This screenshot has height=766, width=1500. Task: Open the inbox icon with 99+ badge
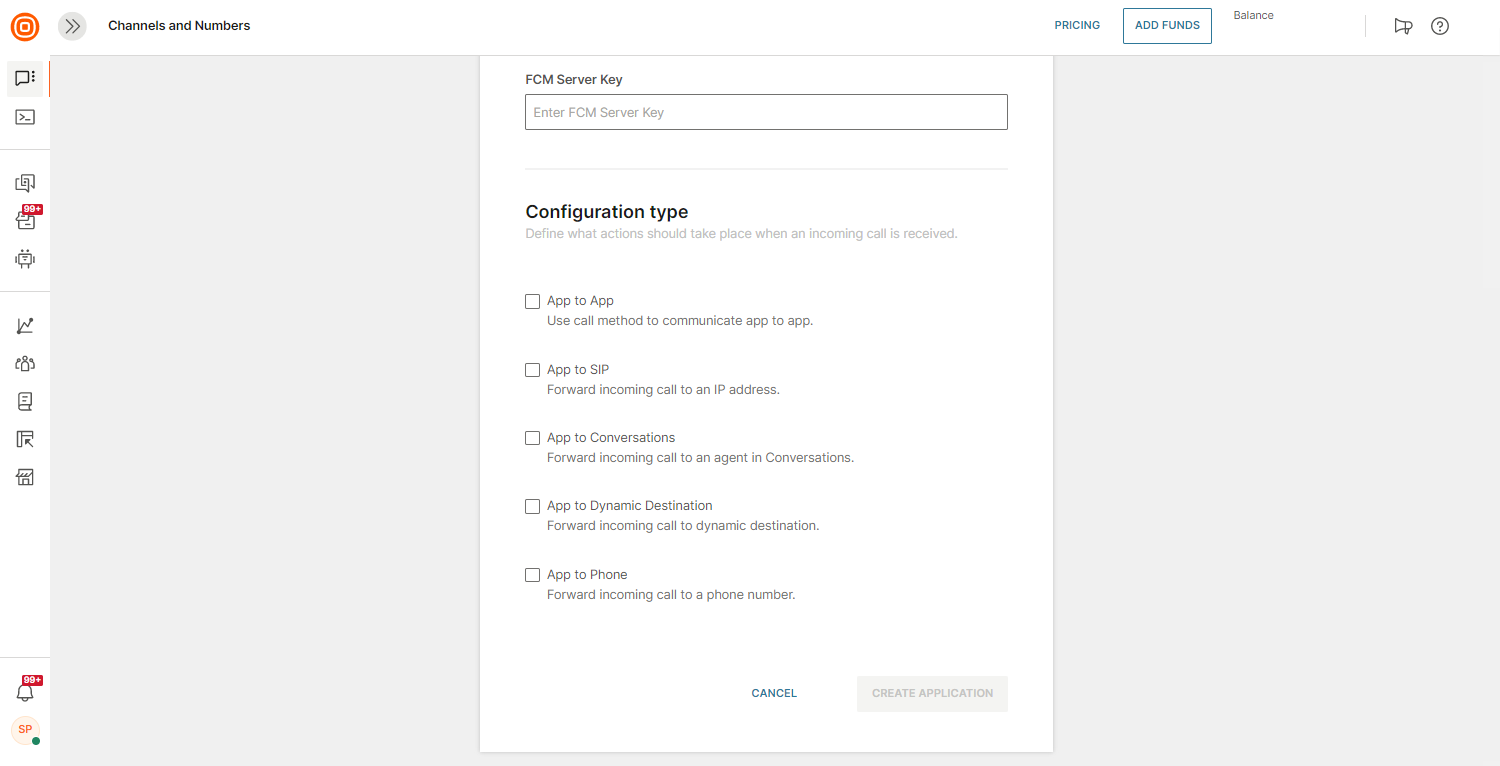click(x=25, y=221)
